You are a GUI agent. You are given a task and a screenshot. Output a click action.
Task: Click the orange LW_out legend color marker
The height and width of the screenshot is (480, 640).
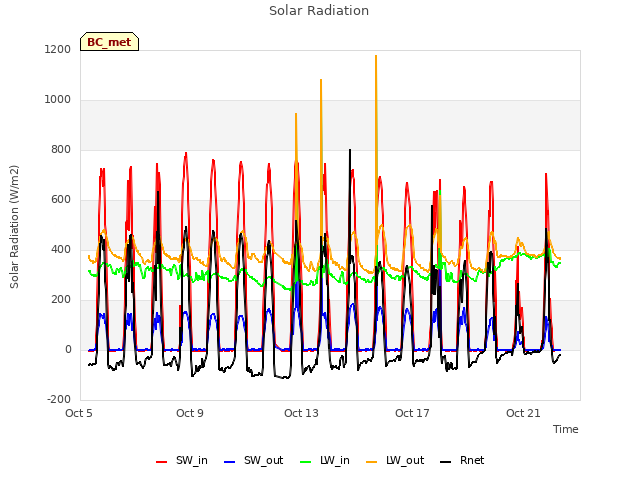pyautogui.click(x=372, y=462)
